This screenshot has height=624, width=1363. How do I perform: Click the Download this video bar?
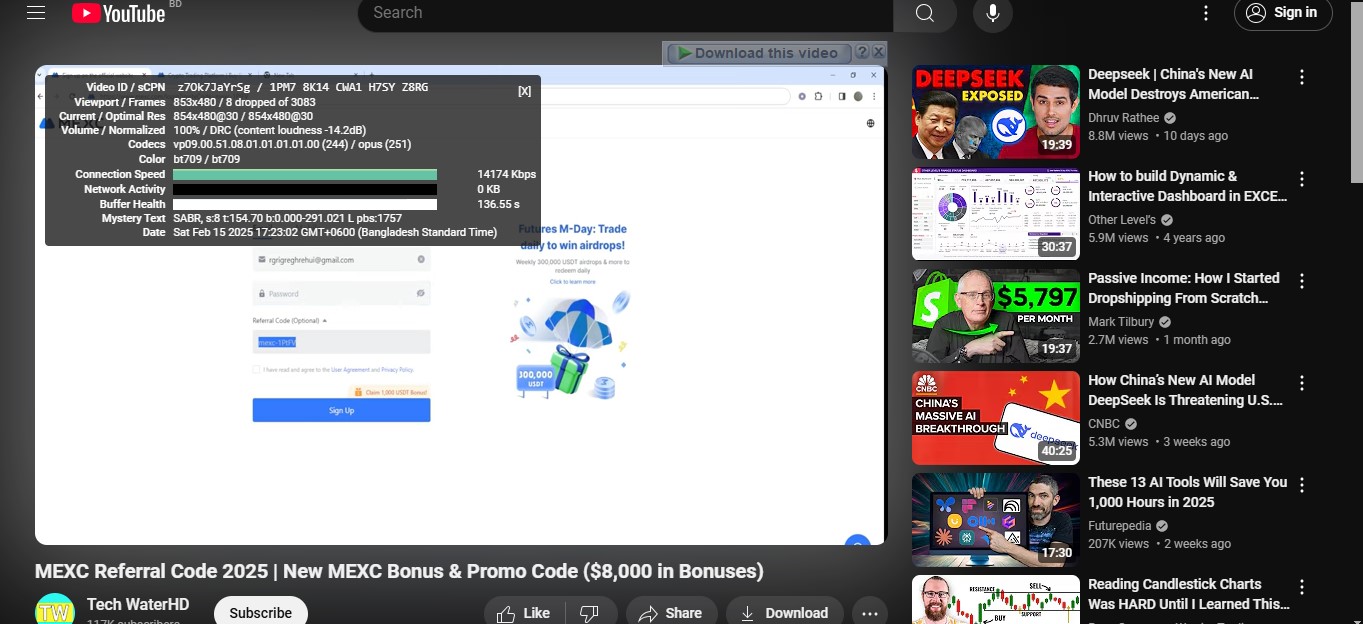pos(759,53)
